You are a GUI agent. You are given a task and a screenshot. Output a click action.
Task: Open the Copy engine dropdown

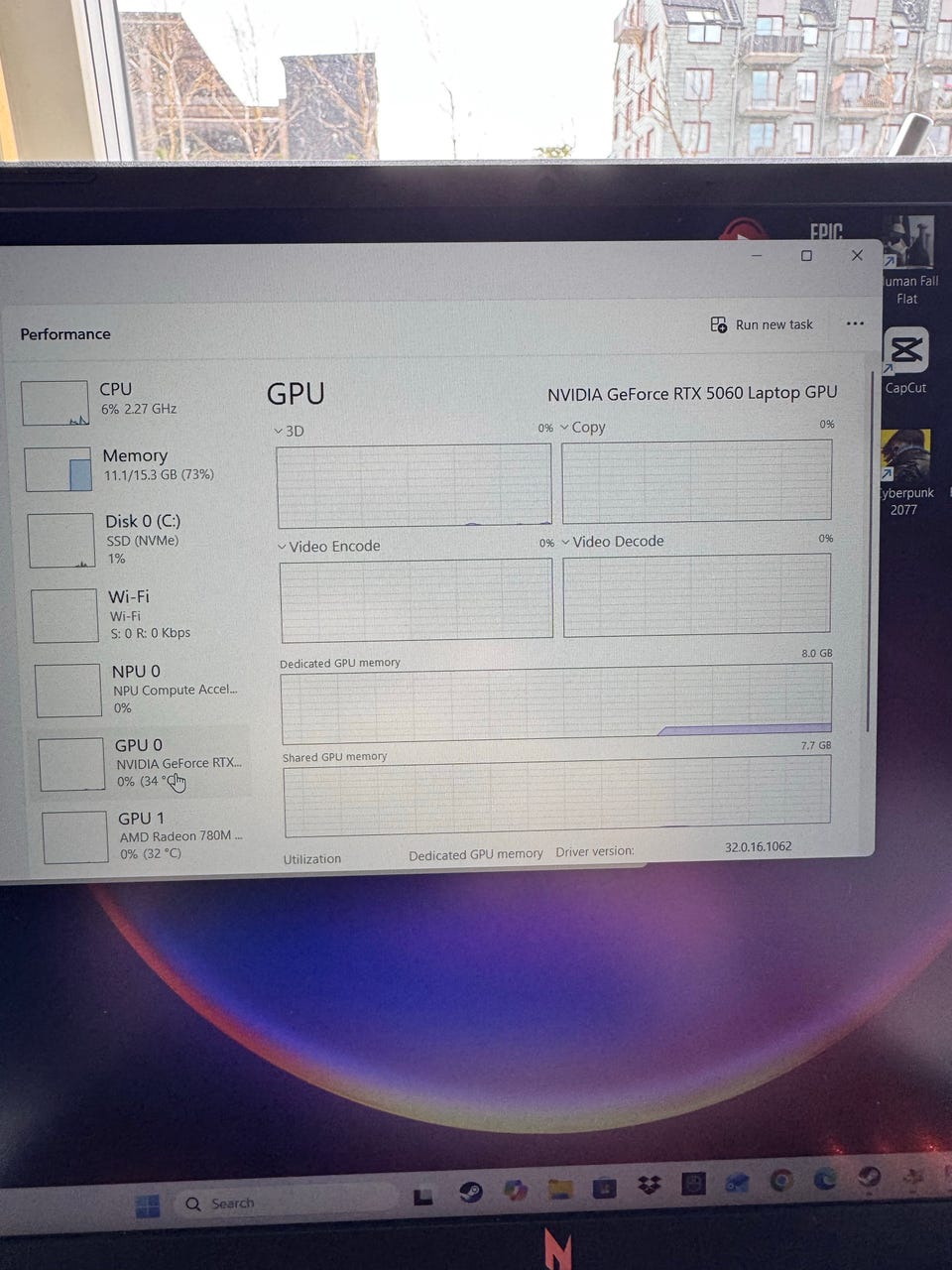point(583,428)
